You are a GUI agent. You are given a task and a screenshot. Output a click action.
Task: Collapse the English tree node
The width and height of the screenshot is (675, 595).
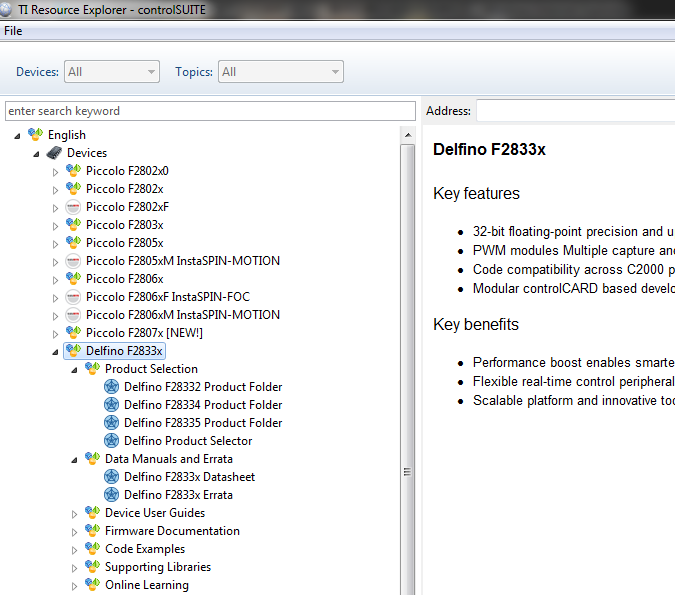click(17, 136)
